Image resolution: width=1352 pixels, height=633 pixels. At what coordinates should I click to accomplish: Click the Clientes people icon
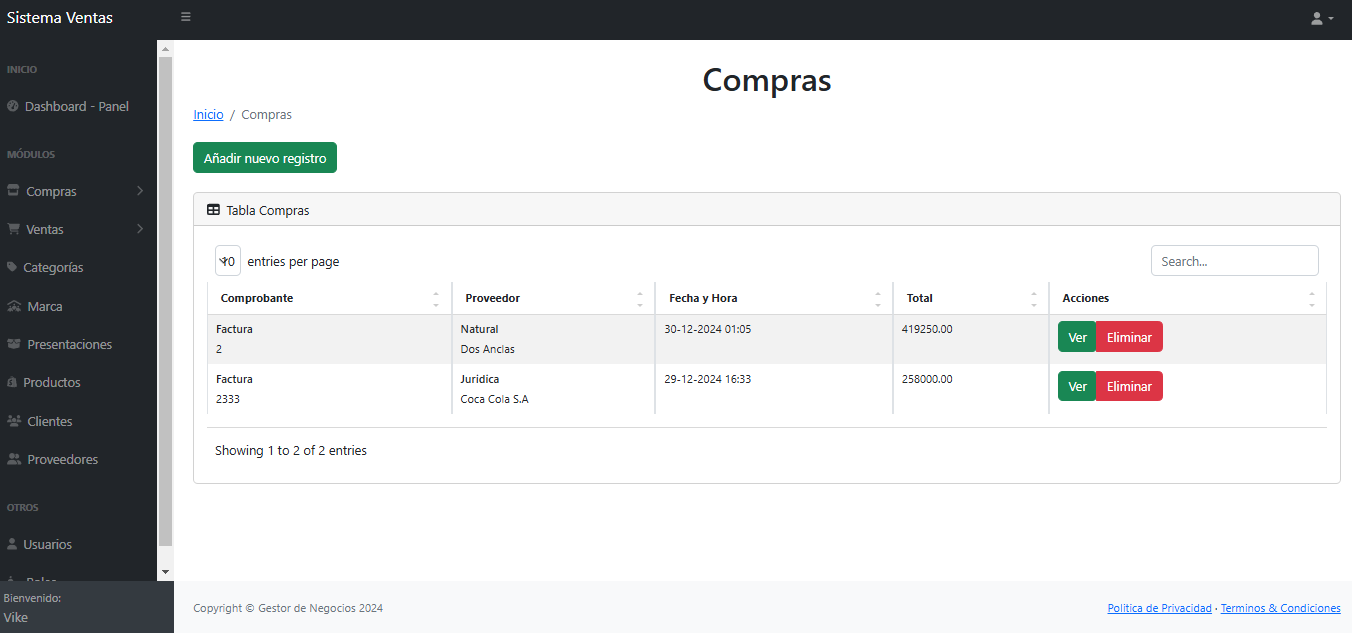tap(14, 421)
